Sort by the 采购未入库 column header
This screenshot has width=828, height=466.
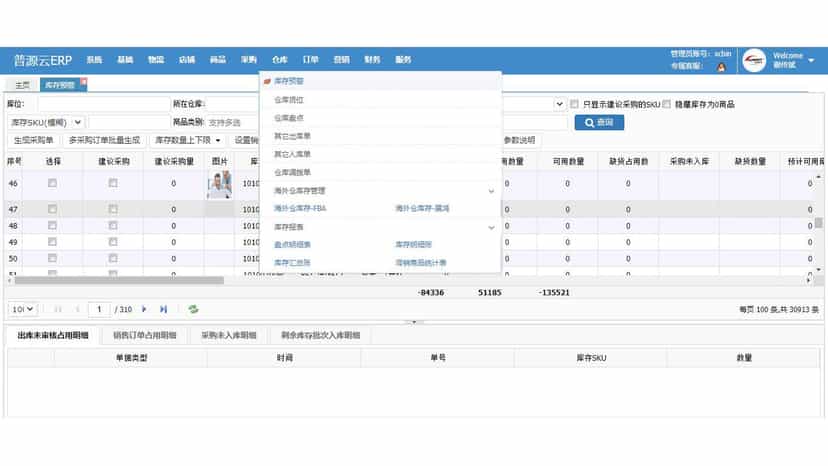click(x=689, y=161)
